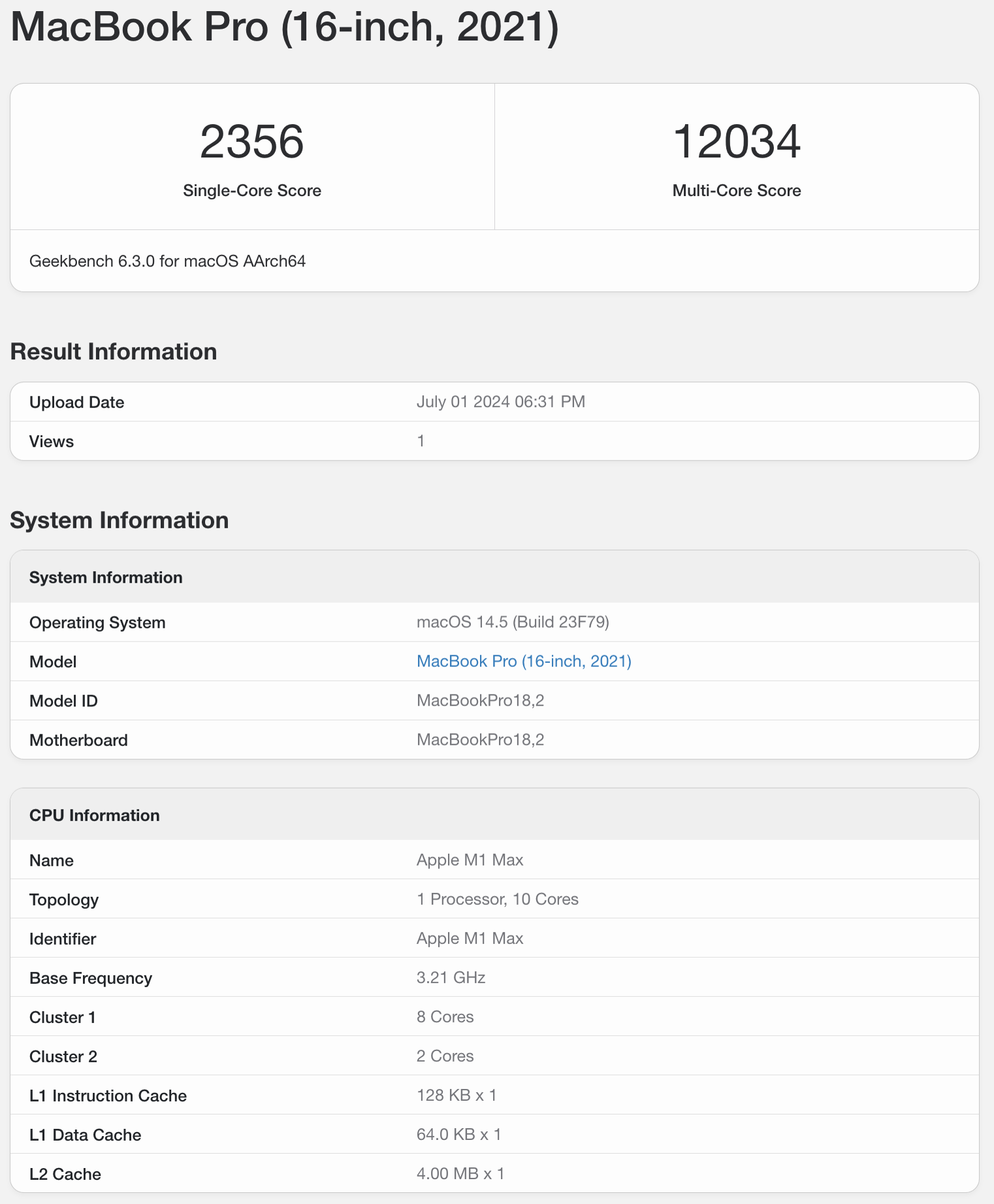
Task: Click the Result Information heading
Action: (x=114, y=351)
